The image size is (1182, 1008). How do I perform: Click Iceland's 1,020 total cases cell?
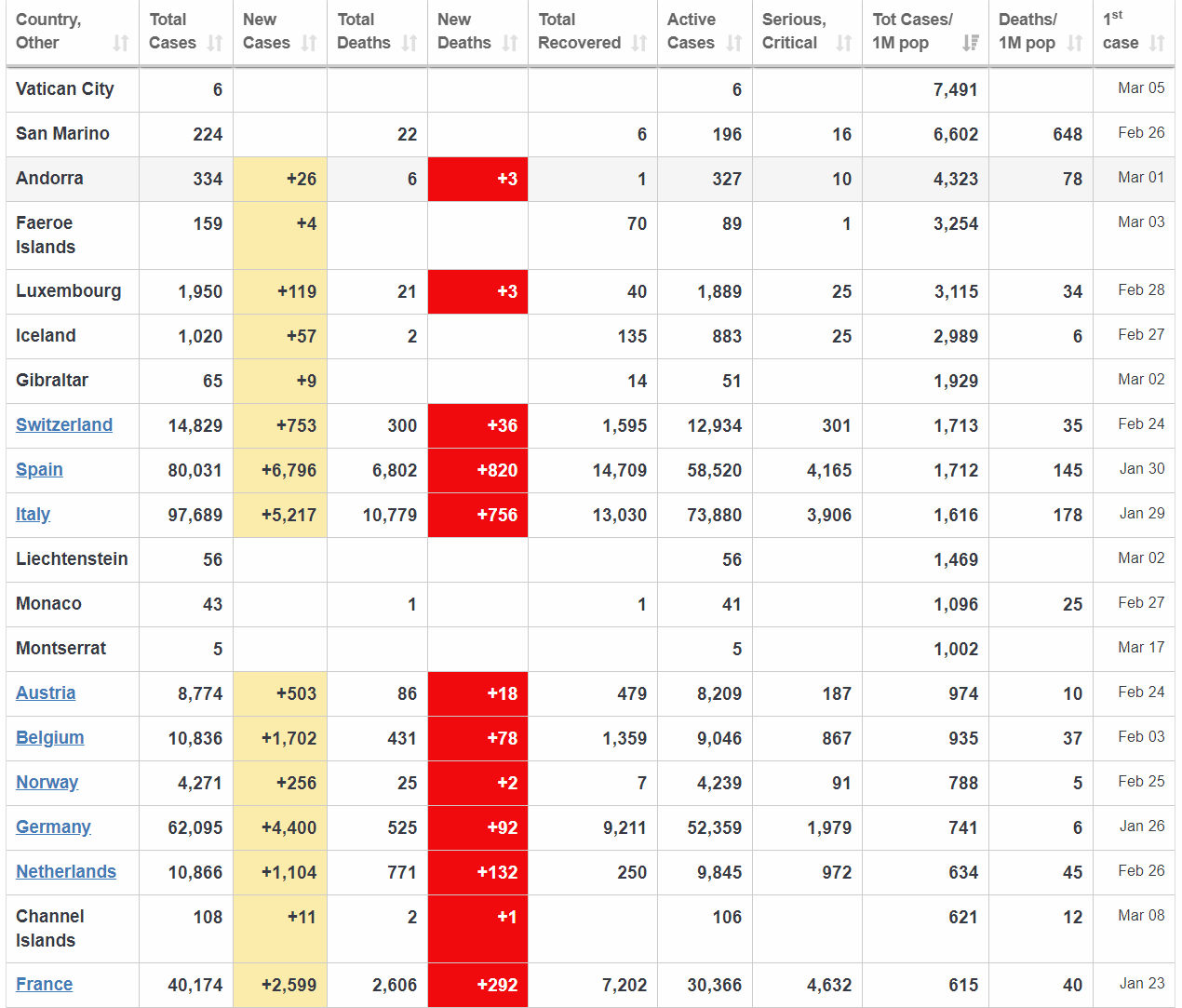186,336
